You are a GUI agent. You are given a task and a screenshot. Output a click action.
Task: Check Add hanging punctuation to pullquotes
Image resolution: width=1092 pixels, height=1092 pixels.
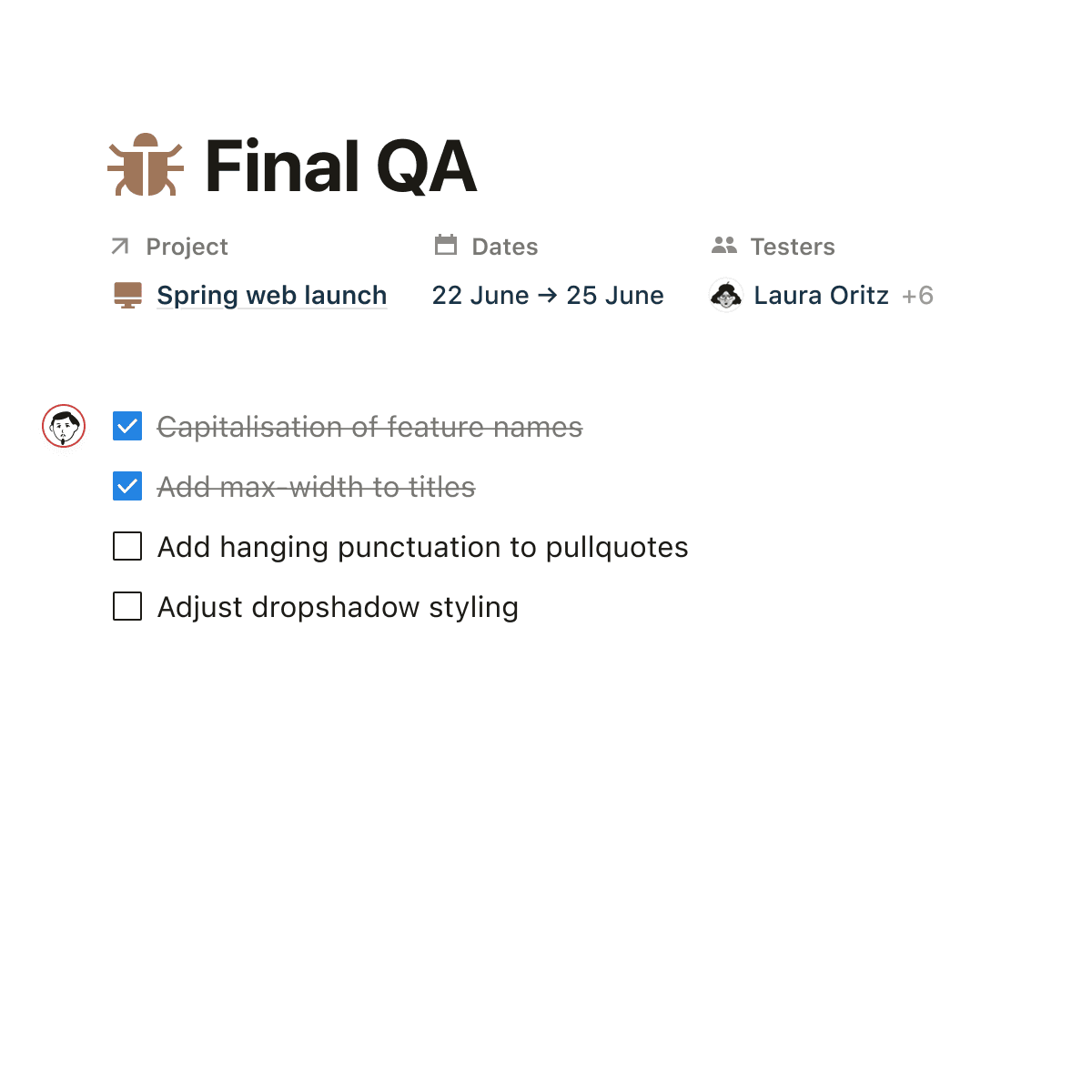pyautogui.click(x=127, y=547)
